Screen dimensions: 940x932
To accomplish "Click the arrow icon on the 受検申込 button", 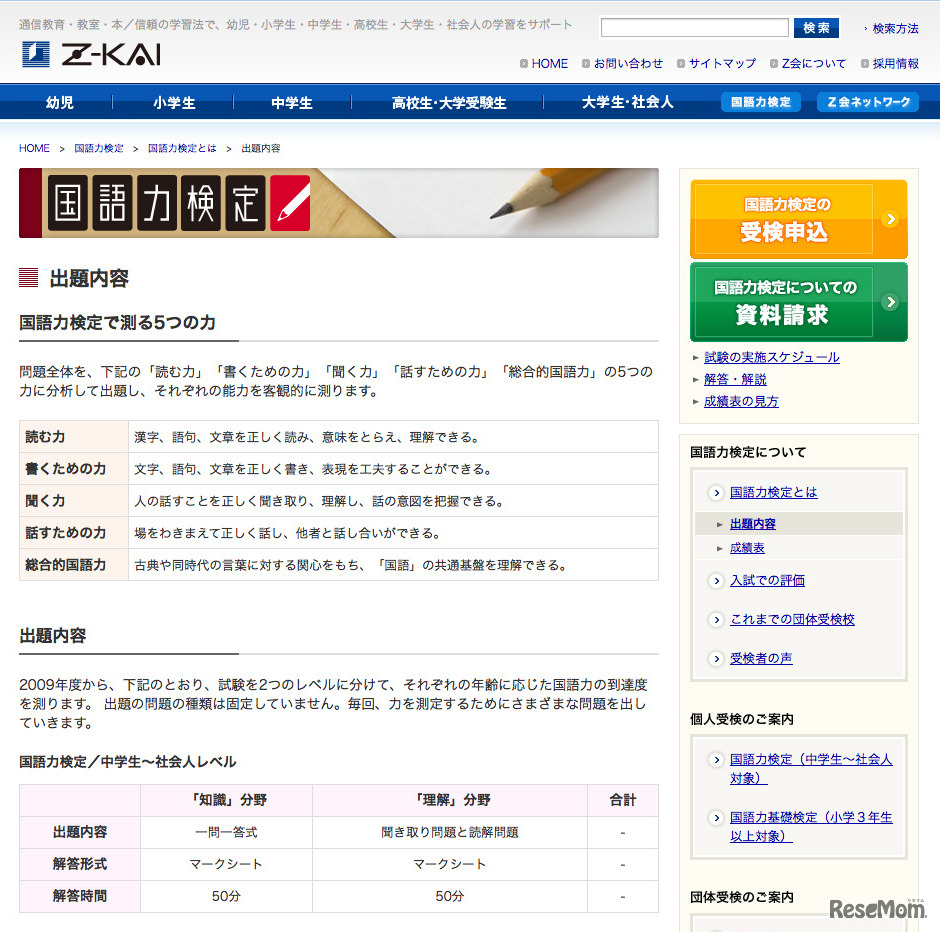I will [891, 219].
